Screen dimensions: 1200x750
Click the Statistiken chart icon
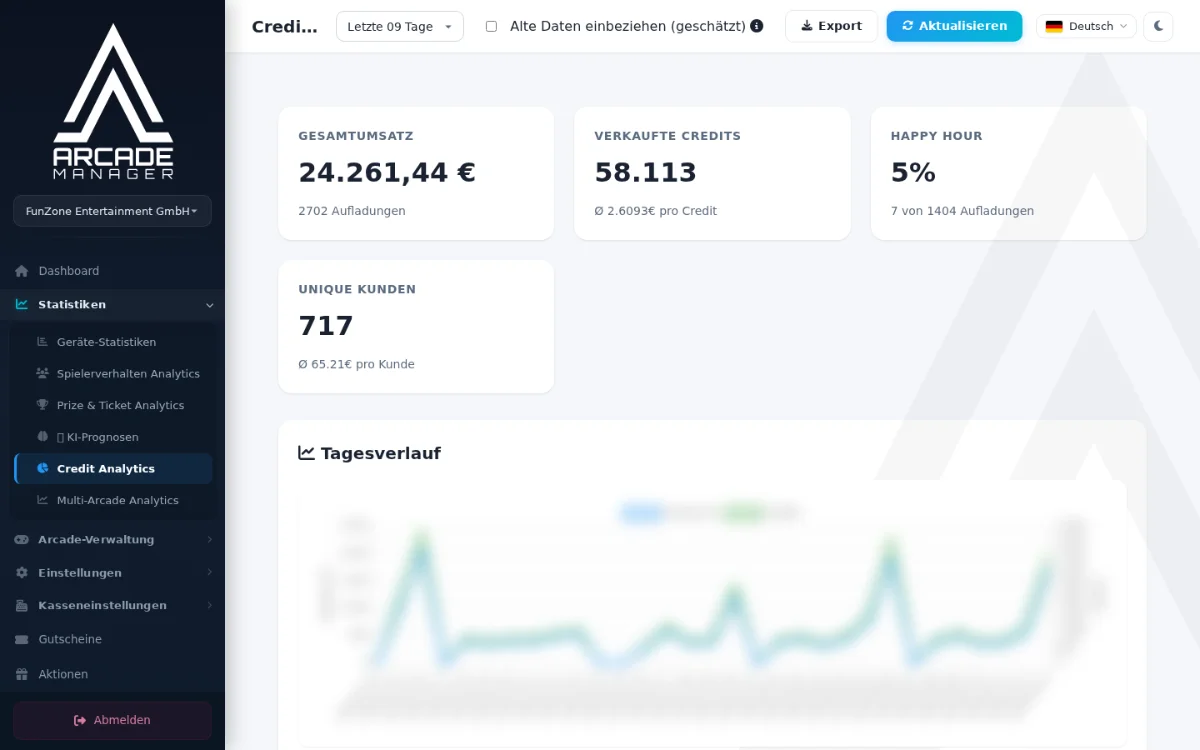pyautogui.click(x=22, y=305)
